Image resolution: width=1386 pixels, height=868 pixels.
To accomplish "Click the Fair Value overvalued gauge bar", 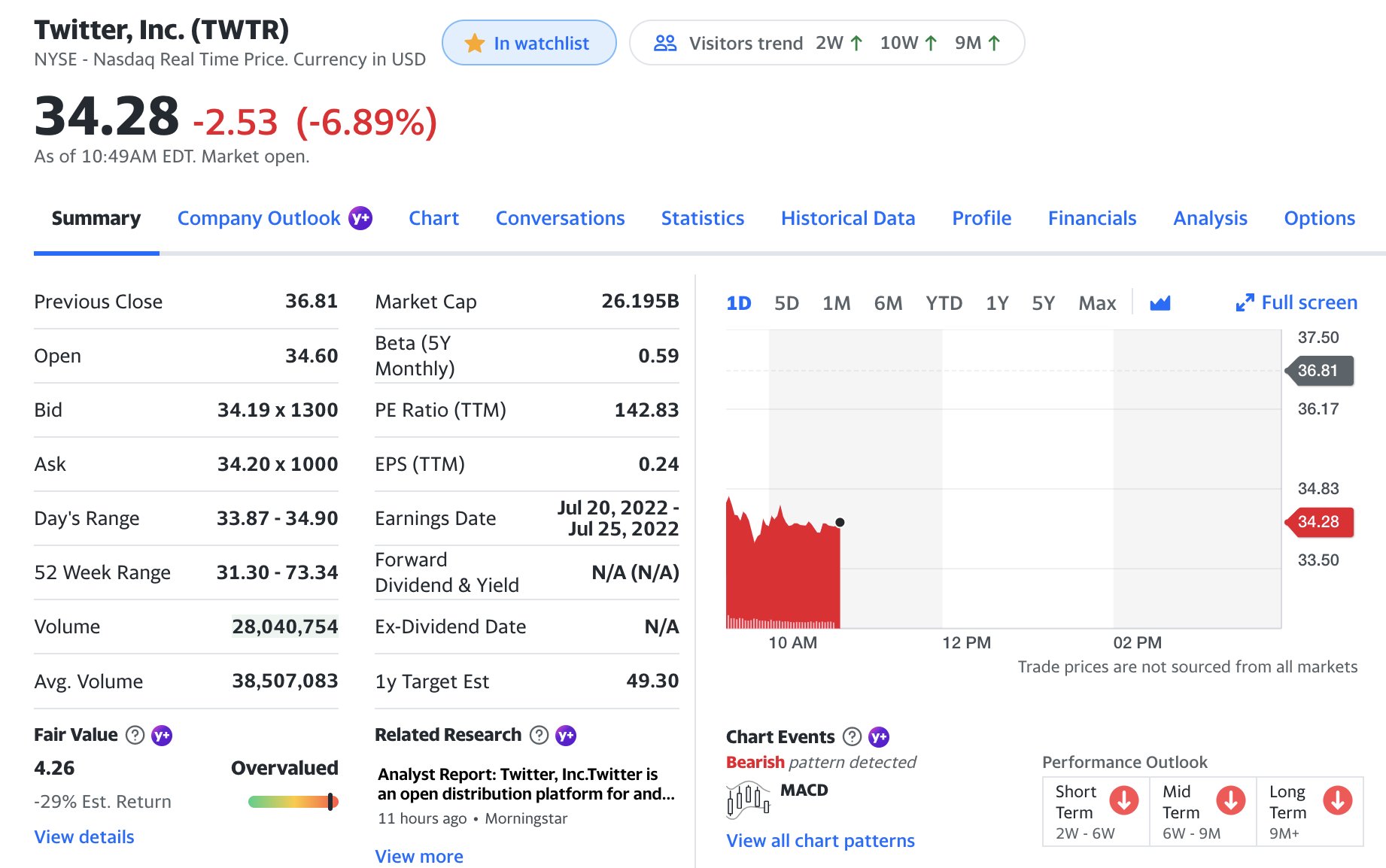I will coord(293,802).
